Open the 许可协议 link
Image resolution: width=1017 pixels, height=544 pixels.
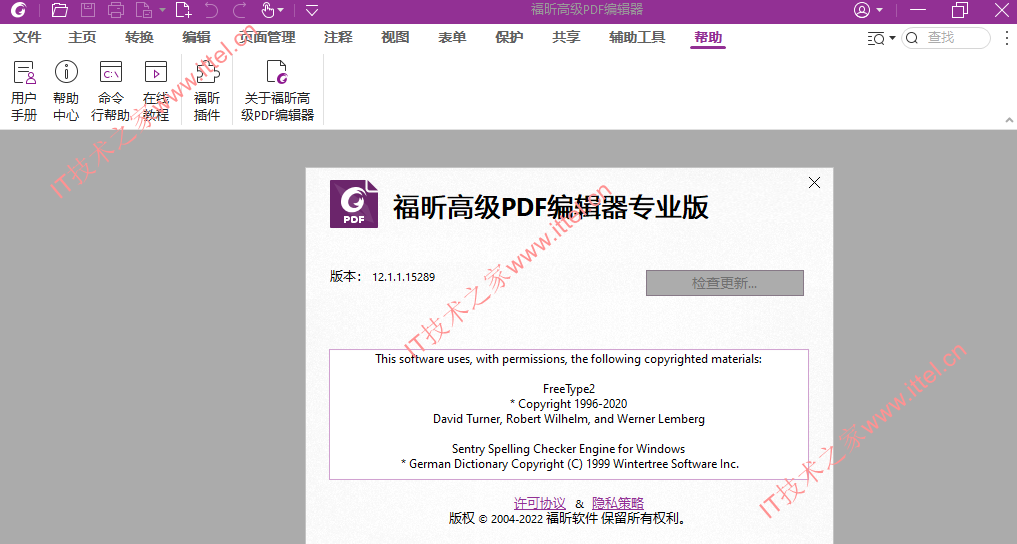540,503
